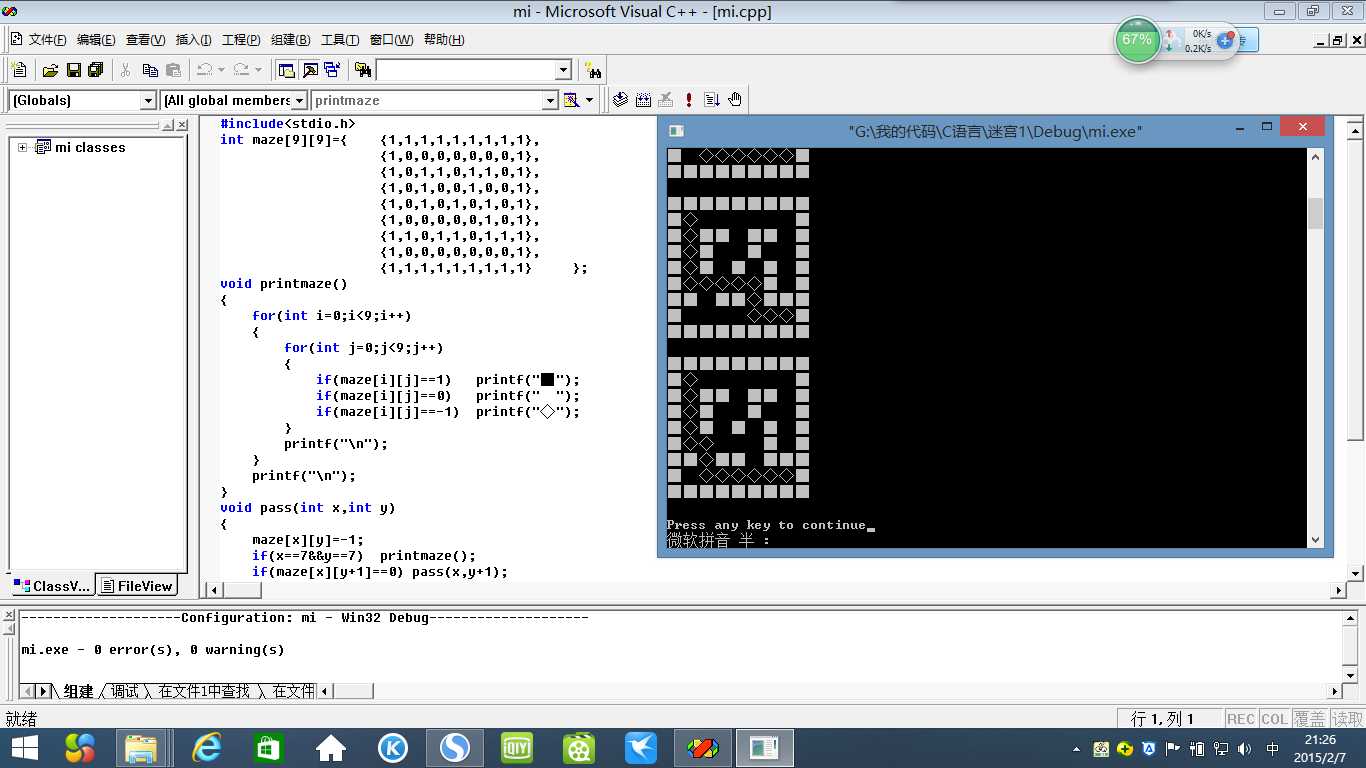
Task: Switch to the FileView tab
Action: (x=137, y=586)
